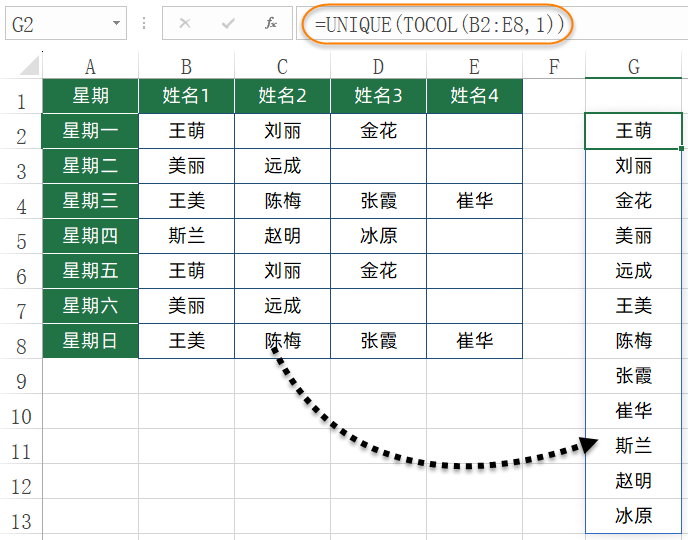
Task: Select cell 冰原 in column G
Action: click(633, 516)
